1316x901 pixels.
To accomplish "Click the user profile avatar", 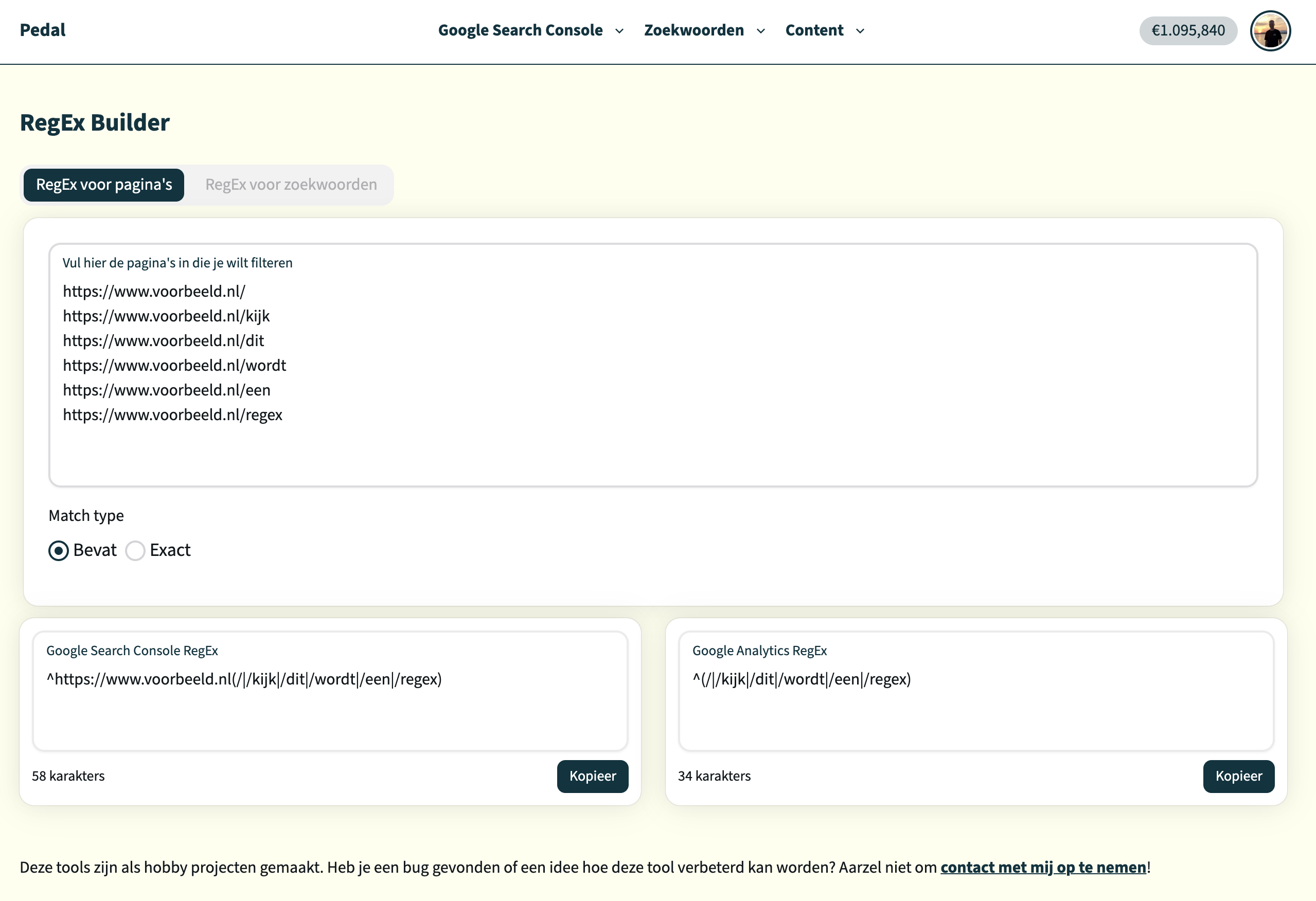I will point(1270,31).
